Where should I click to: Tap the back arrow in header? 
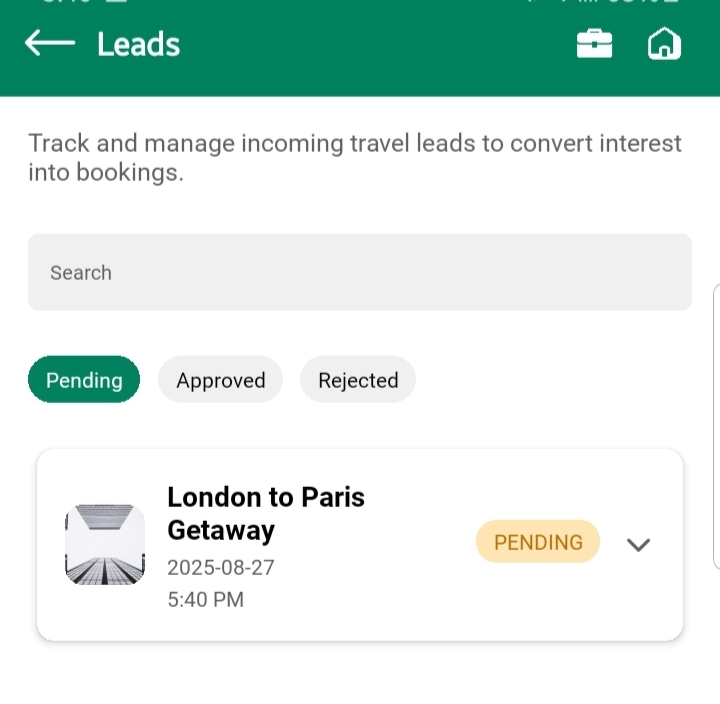pyautogui.click(x=50, y=43)
